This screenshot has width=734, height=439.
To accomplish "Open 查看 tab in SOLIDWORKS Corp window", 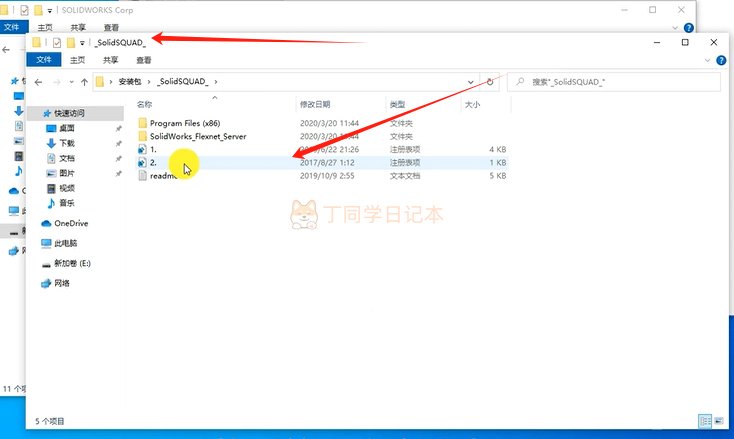I will [111, 28].
